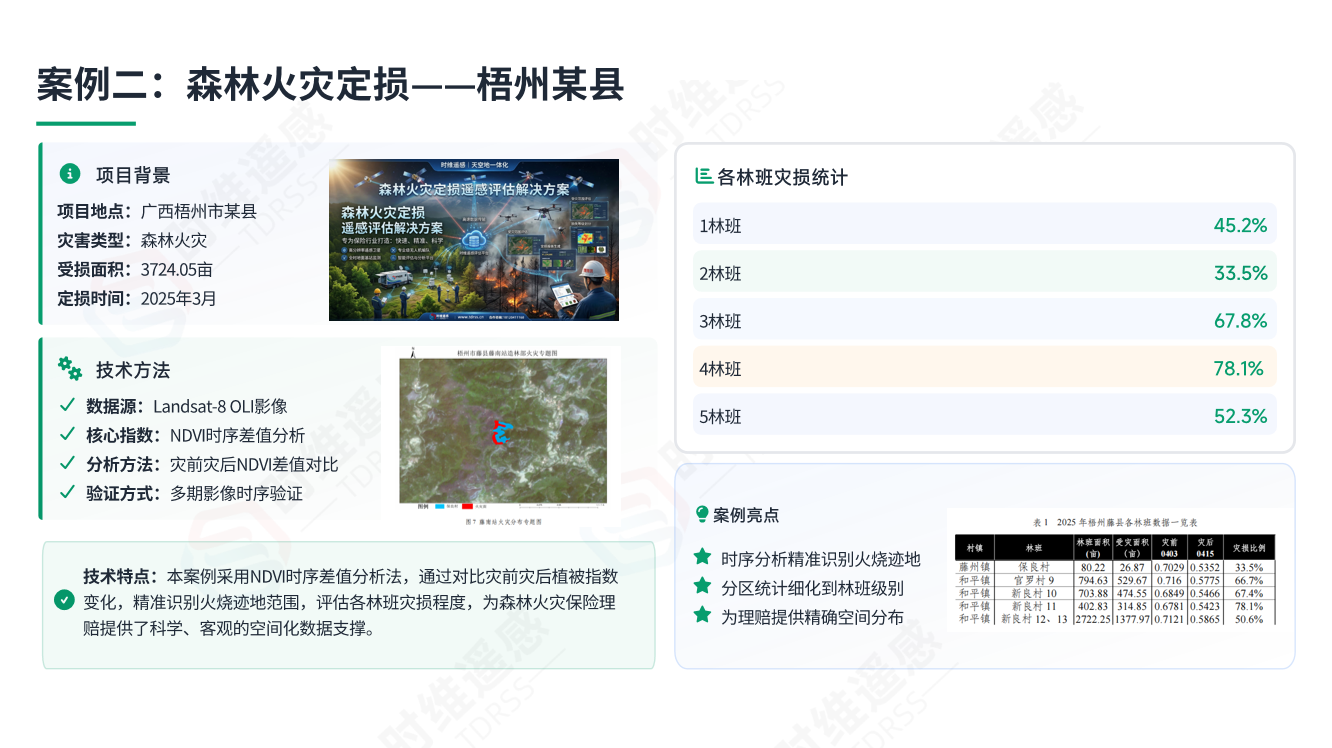
Task: Click the lightbulb icon beside 案例亮点
Action: point(702,514)
